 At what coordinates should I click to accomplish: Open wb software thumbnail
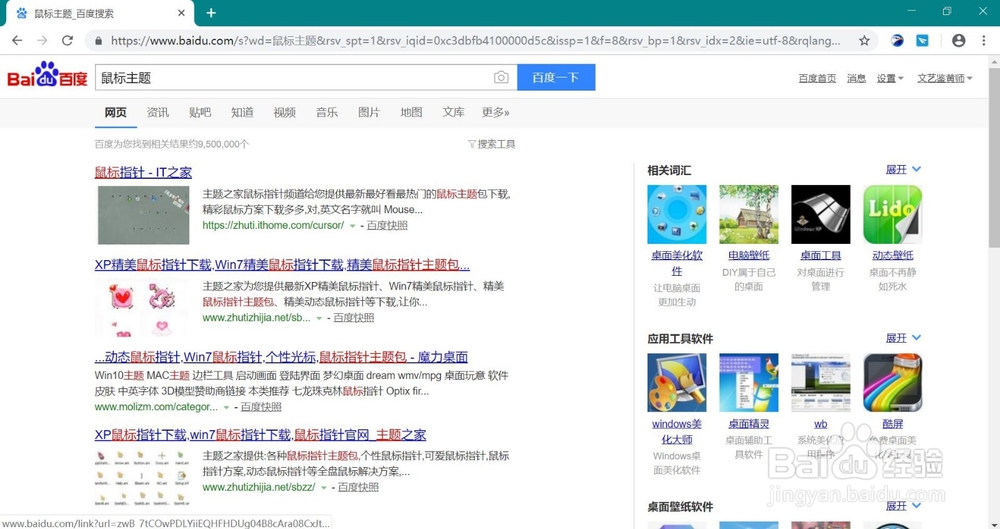pos(821,383)
